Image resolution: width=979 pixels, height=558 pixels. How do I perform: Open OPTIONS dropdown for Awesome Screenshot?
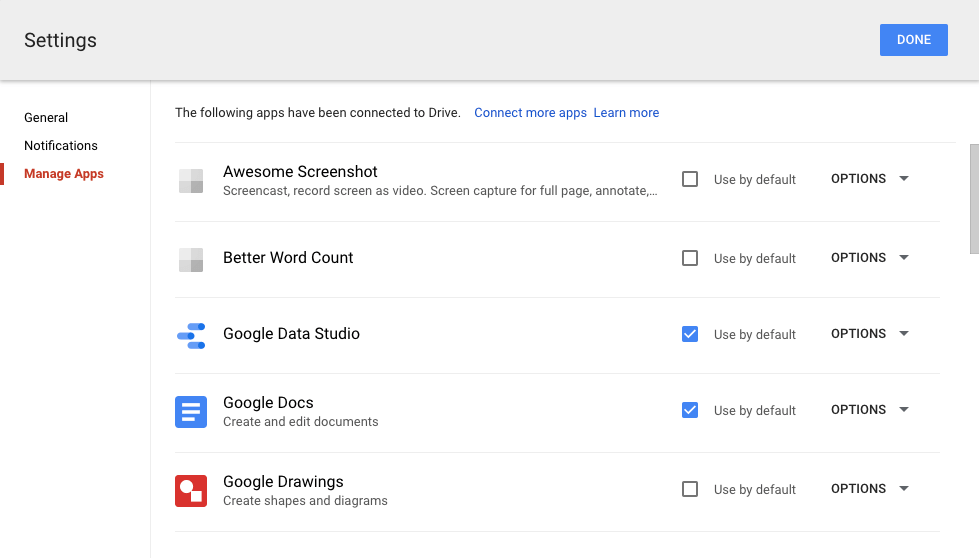870,179
